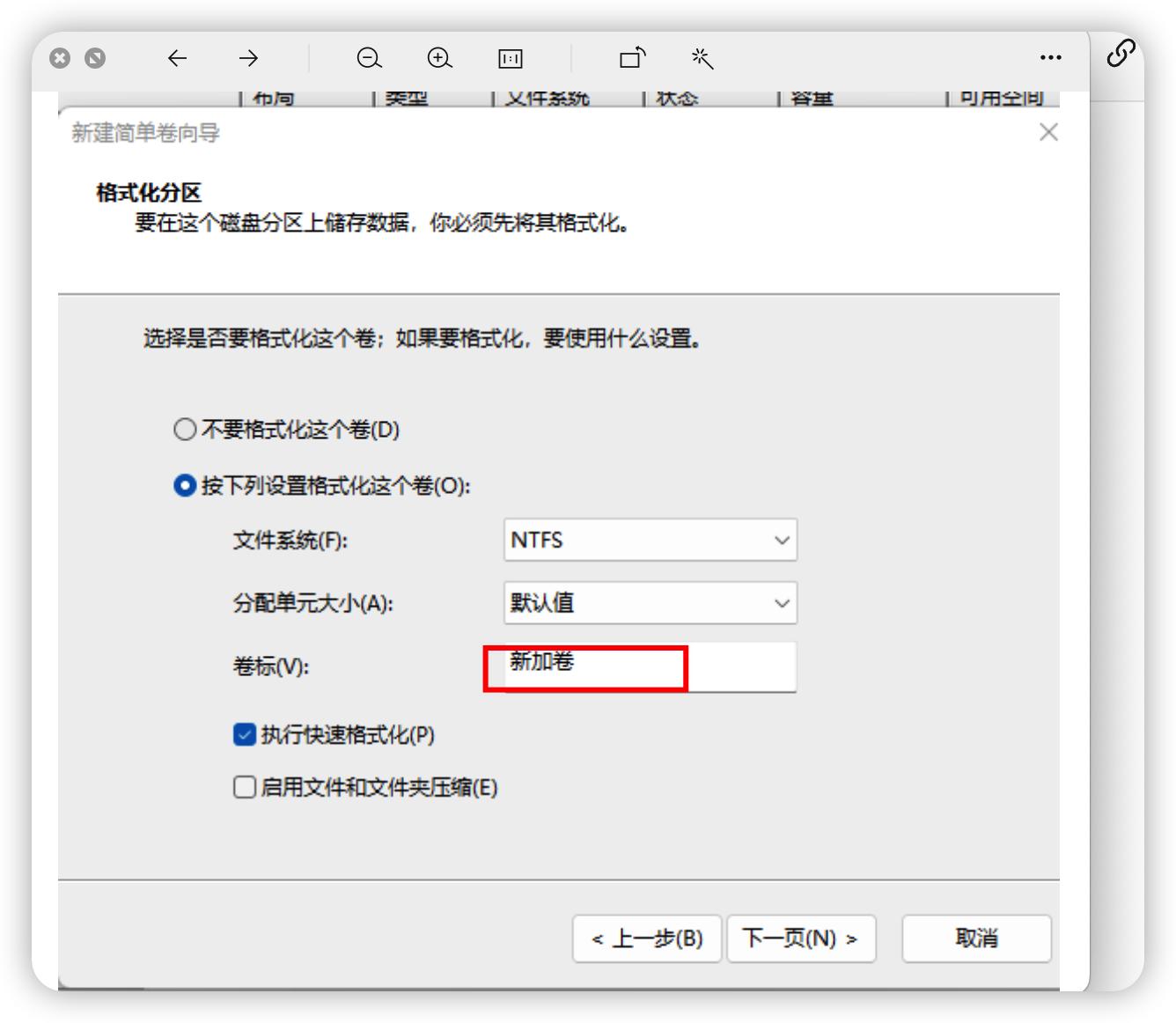Click the 取消 cancel button
This screenshot has width=1176, height=1023.
(x=977, y=938)
